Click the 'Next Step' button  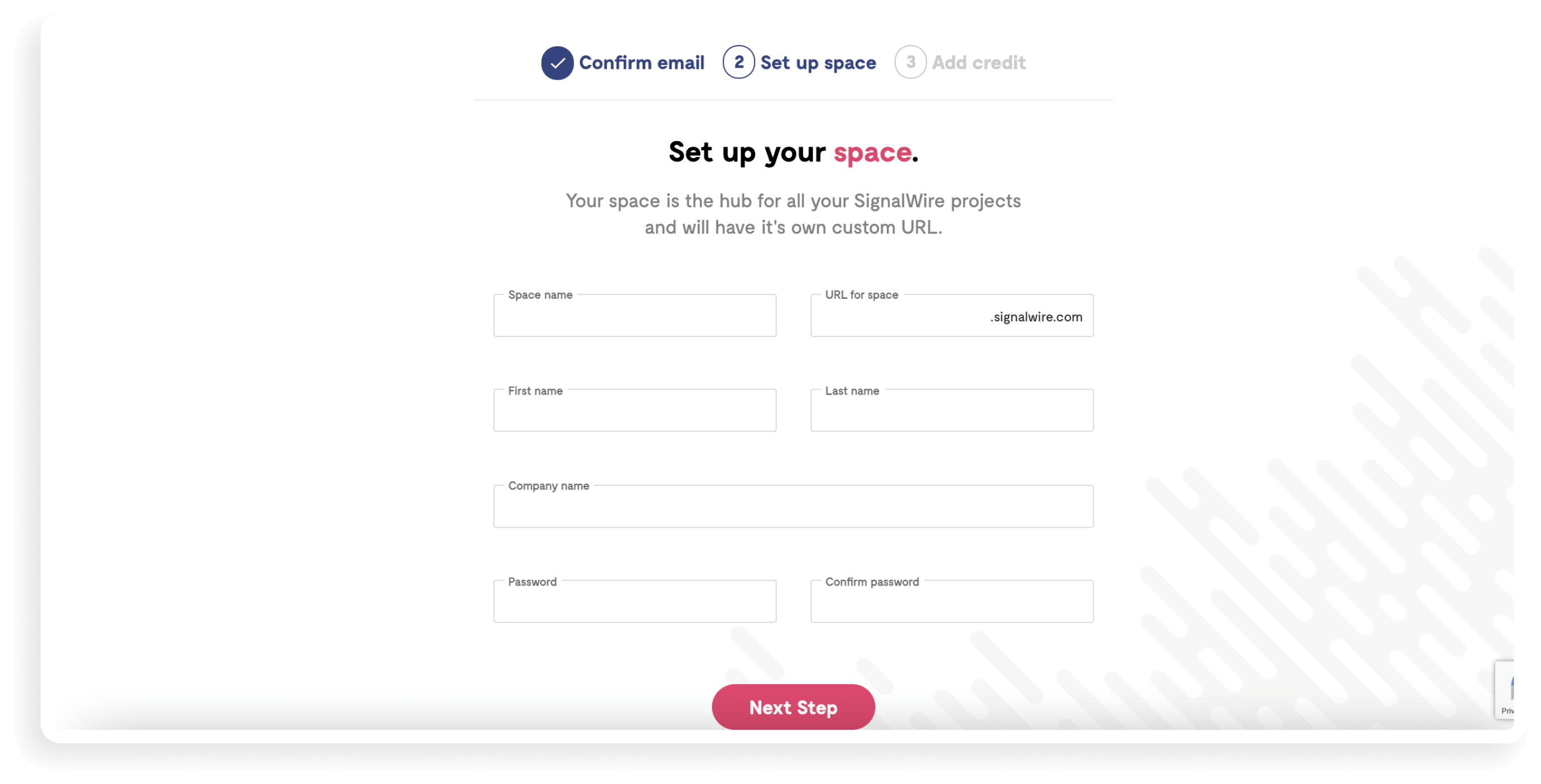pyautogui.click(x=793, y=707)
